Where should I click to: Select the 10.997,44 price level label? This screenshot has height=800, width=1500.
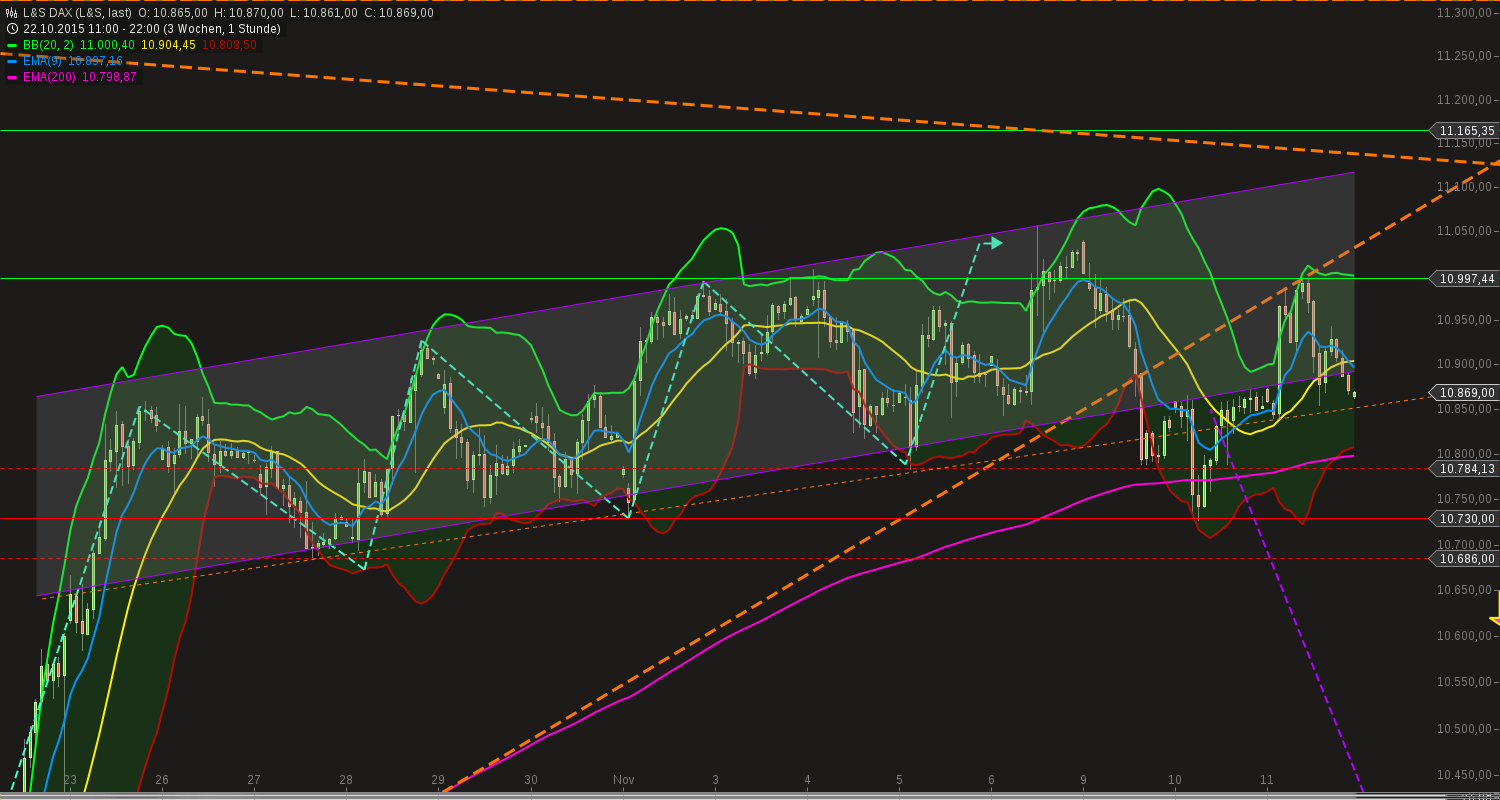[1467, 279]
